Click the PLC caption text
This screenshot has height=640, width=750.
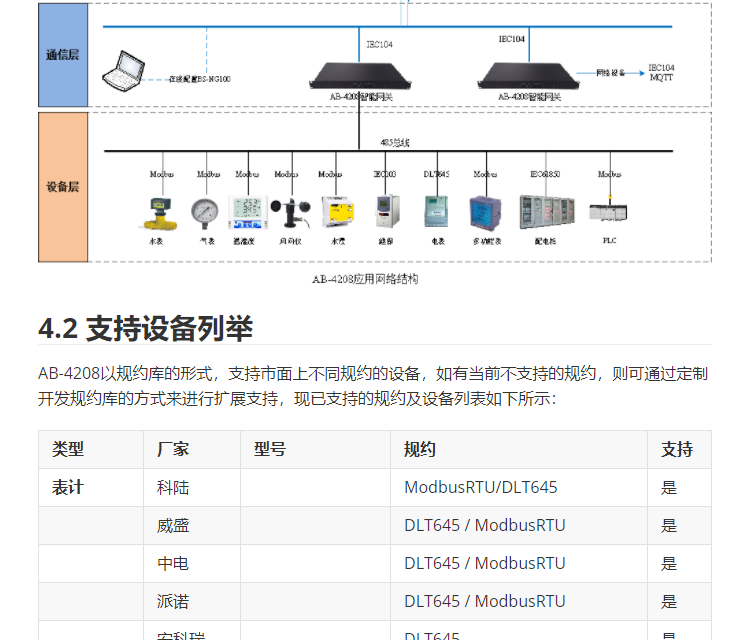pos(609,241)
